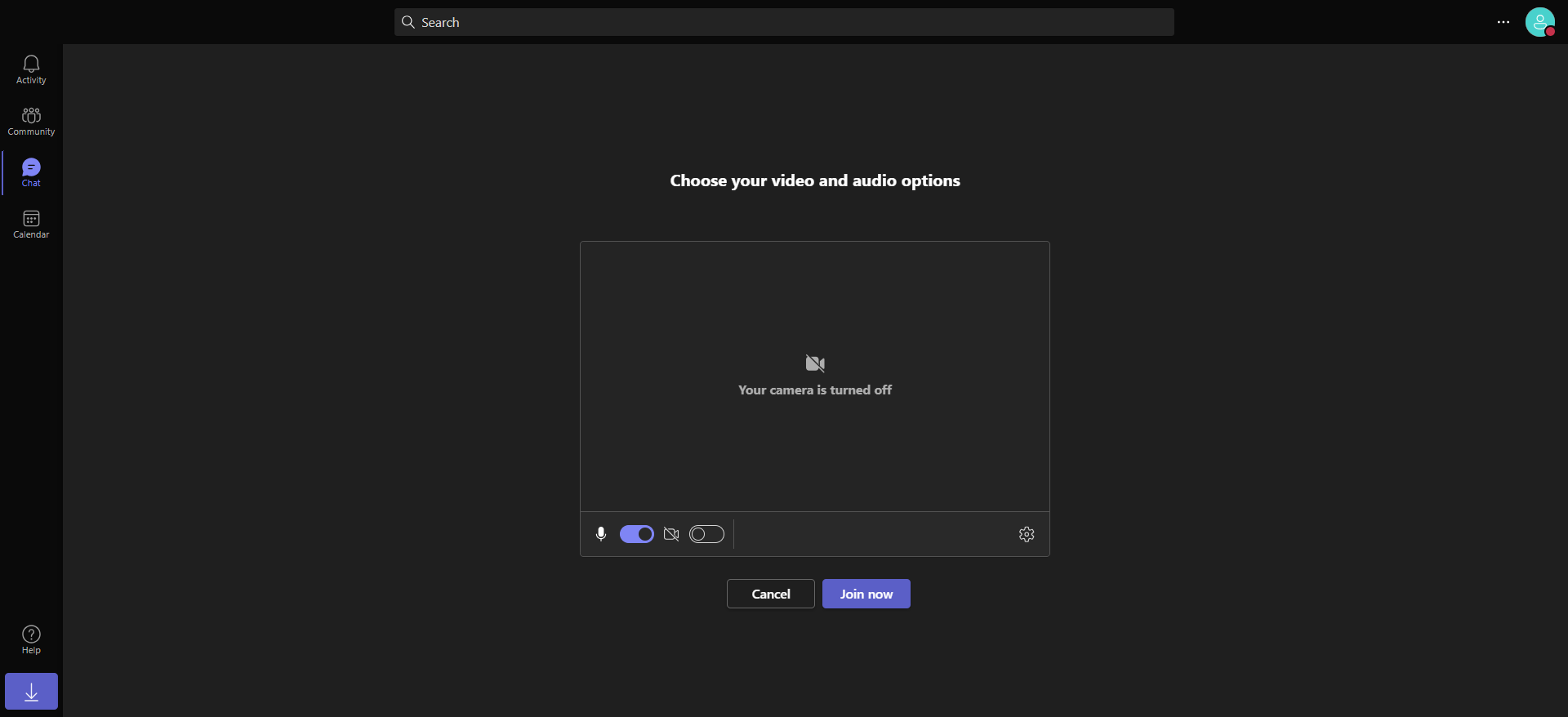Click the camera-off icon in preview
The width and height of the screenshot is (1568, 717).
tap(815, 363)
